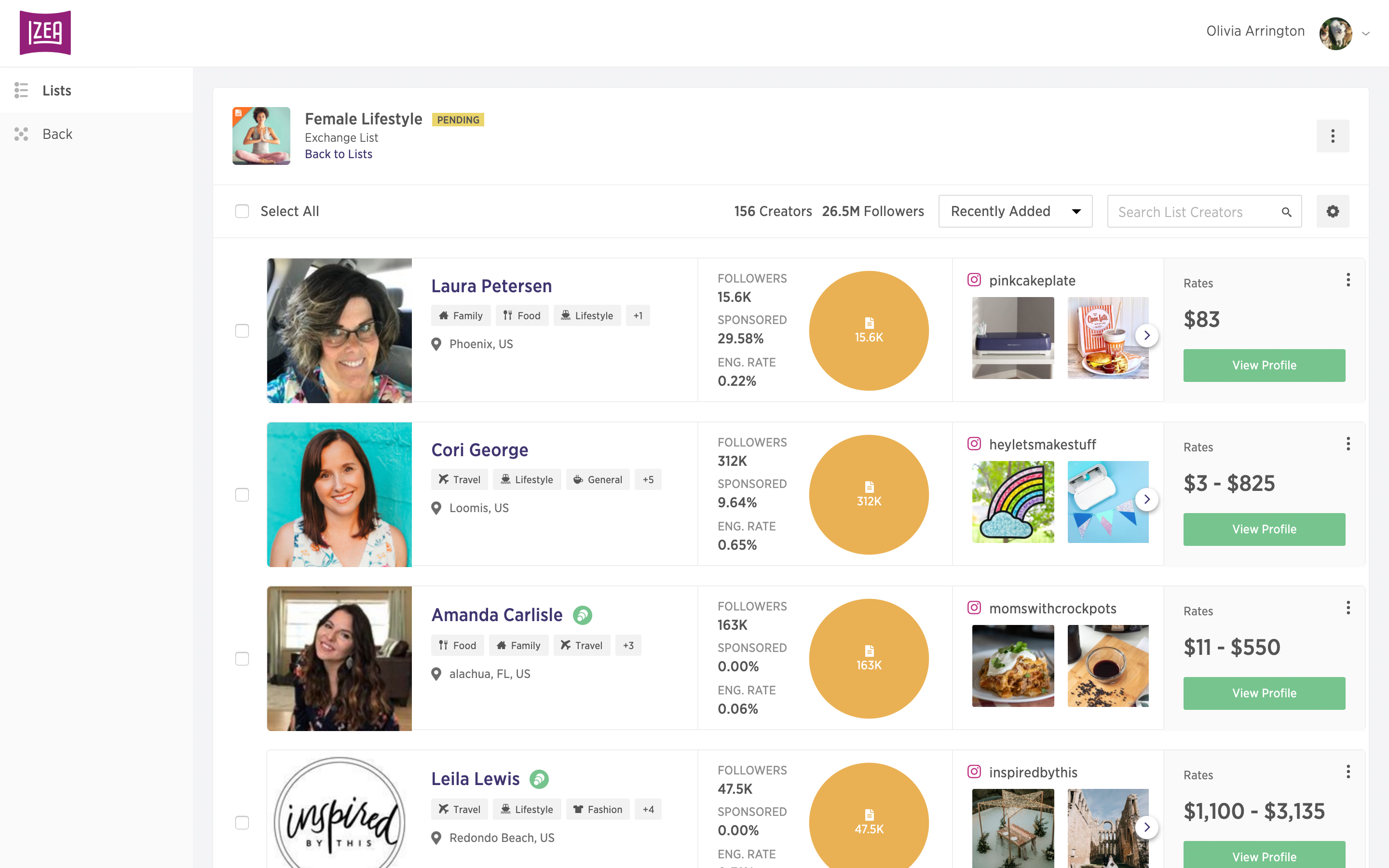Screen dimensions: 1389x868
Task: Click Amanda Carlisle's green verified badge
Action: pos(582,615)
